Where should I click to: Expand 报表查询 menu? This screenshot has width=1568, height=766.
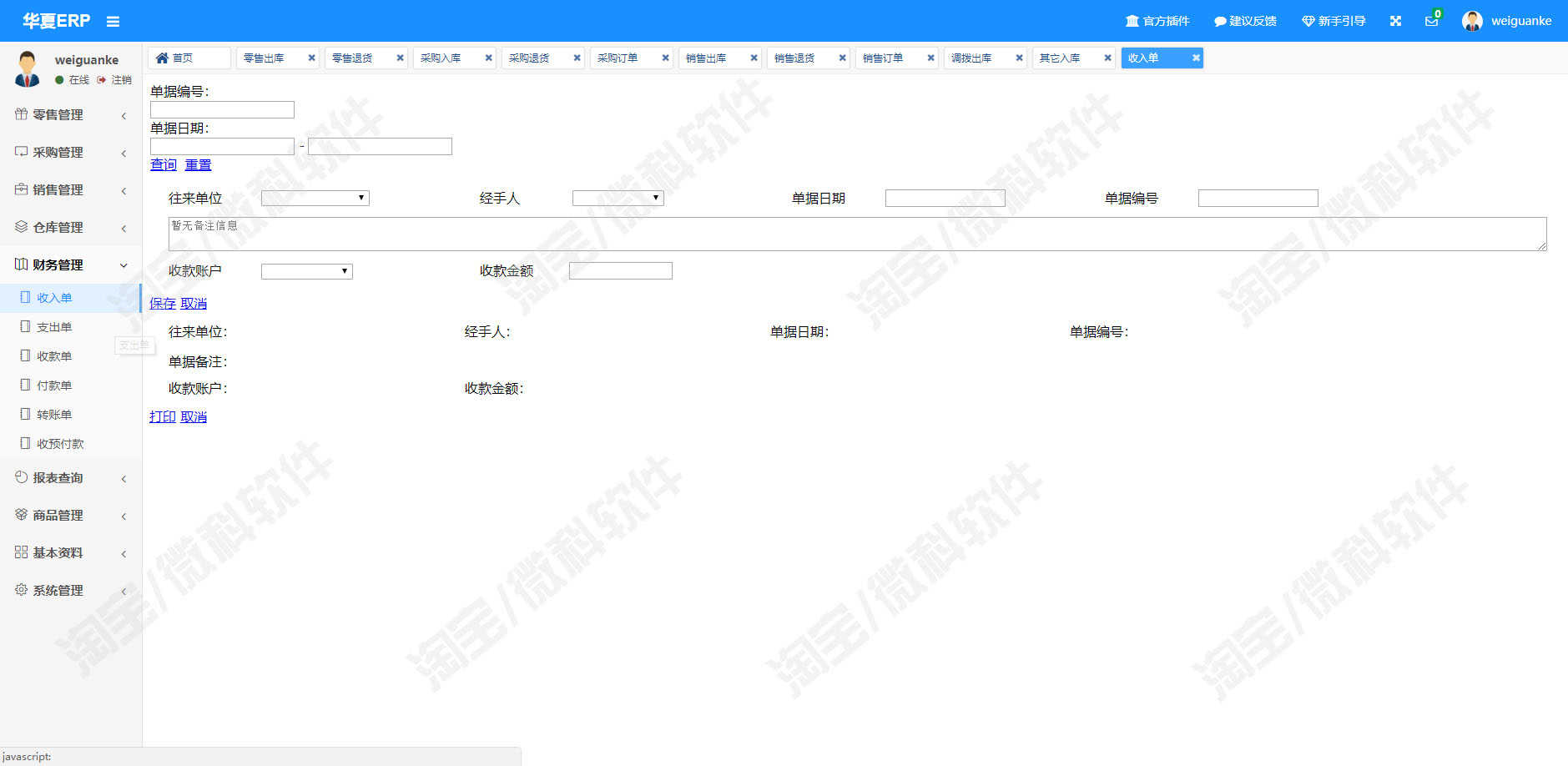click(x=71, y=478)
